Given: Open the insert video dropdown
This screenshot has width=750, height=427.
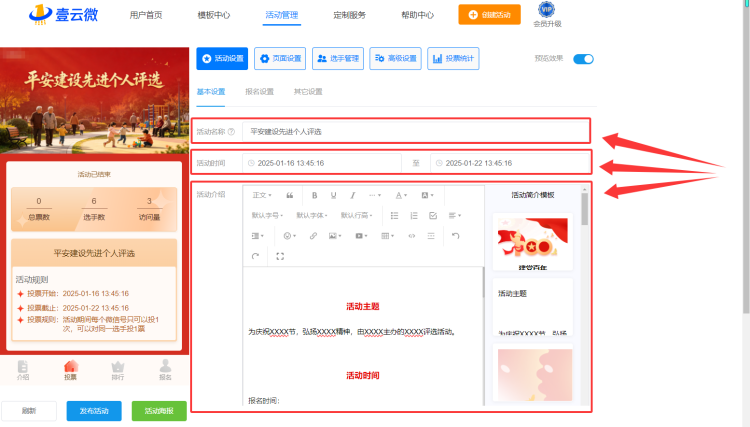Looking at the screenshot, I should click(x=361, y=236).
